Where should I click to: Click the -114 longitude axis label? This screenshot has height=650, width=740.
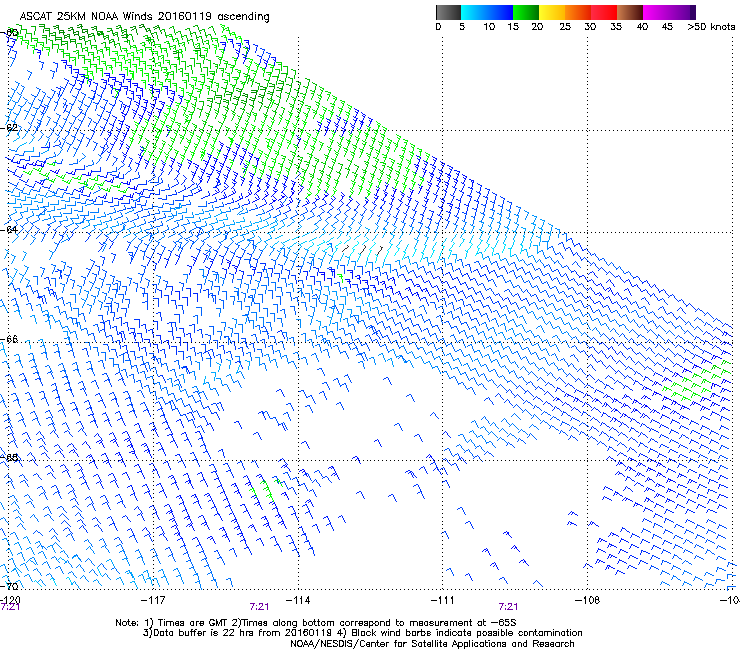pyautogui.click(x=298, y=600)
